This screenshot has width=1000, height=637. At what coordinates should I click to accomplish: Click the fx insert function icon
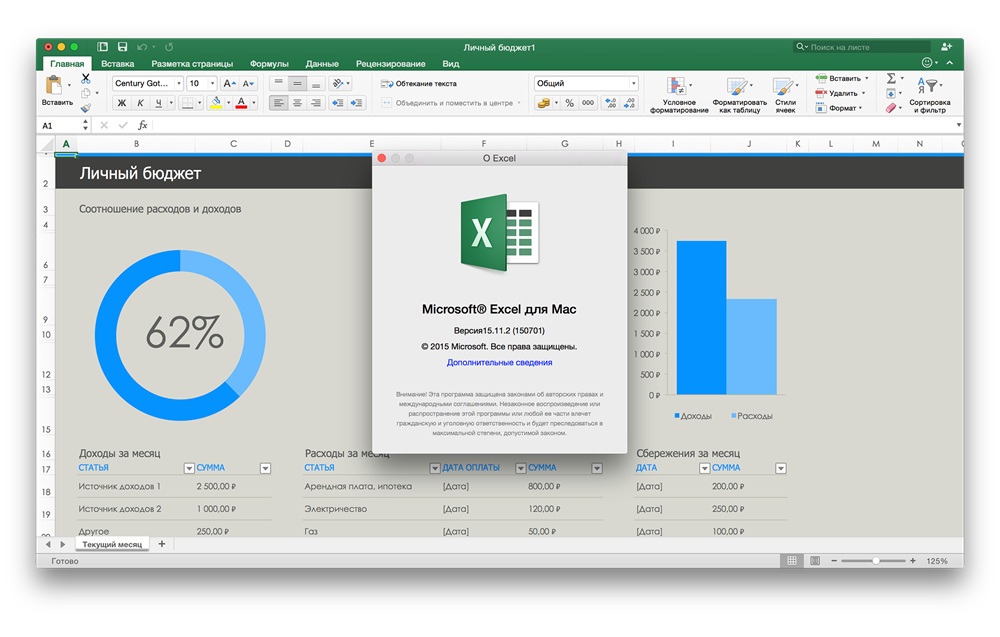(143, 125)
